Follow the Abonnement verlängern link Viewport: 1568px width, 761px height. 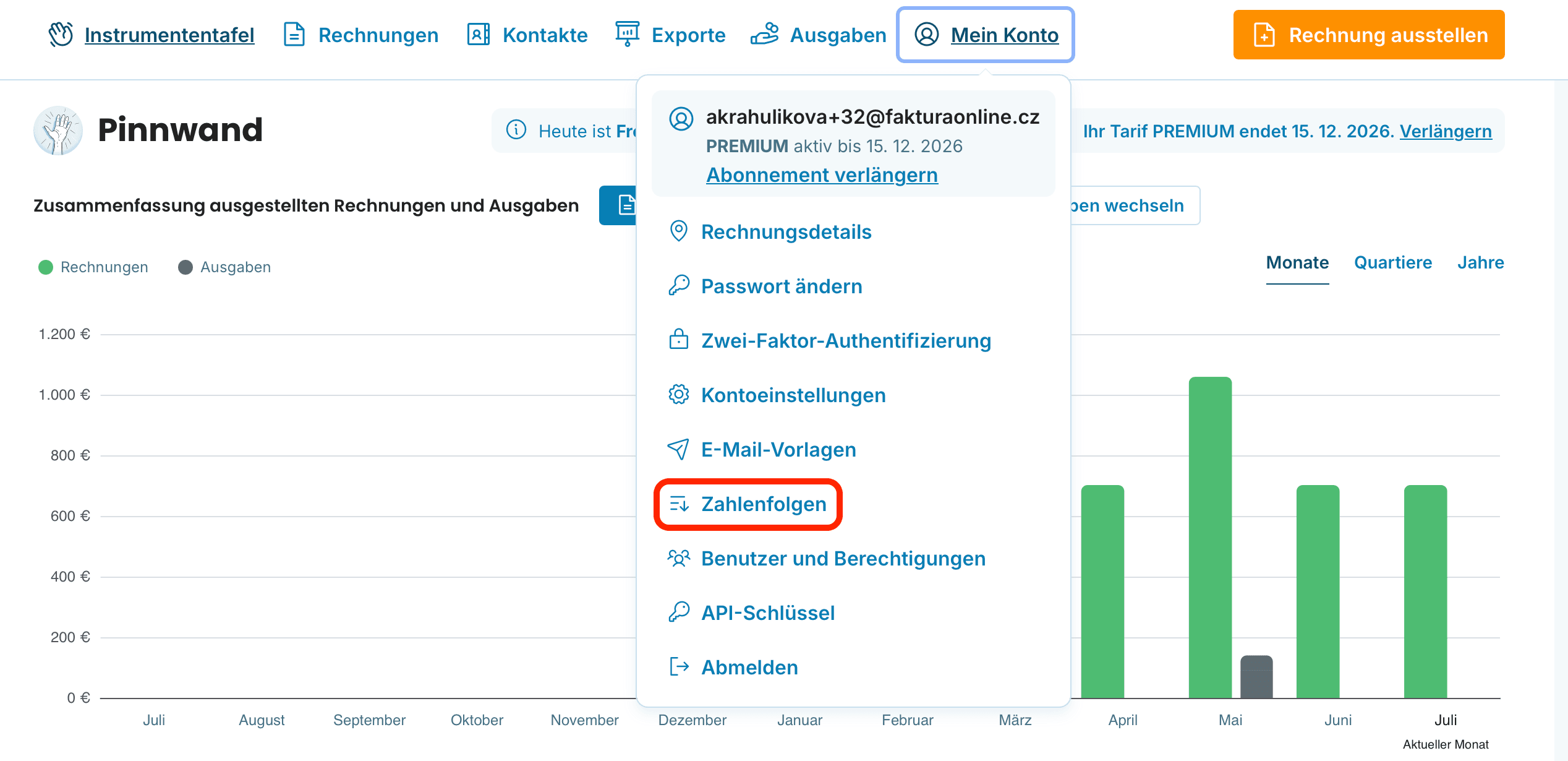coord(822,175)
